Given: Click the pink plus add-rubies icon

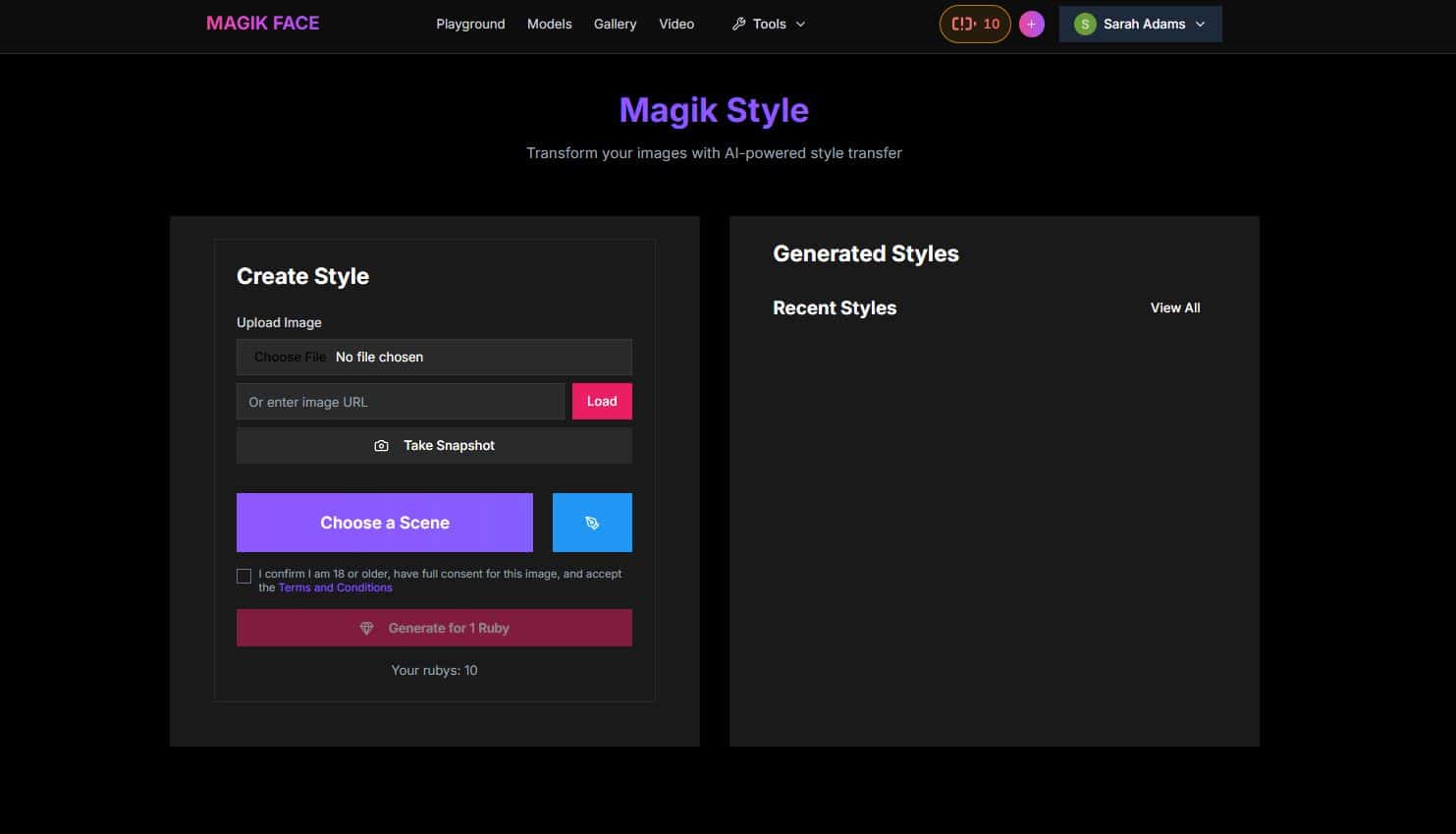Looking at the screenshot, I should coord(1031,24).
